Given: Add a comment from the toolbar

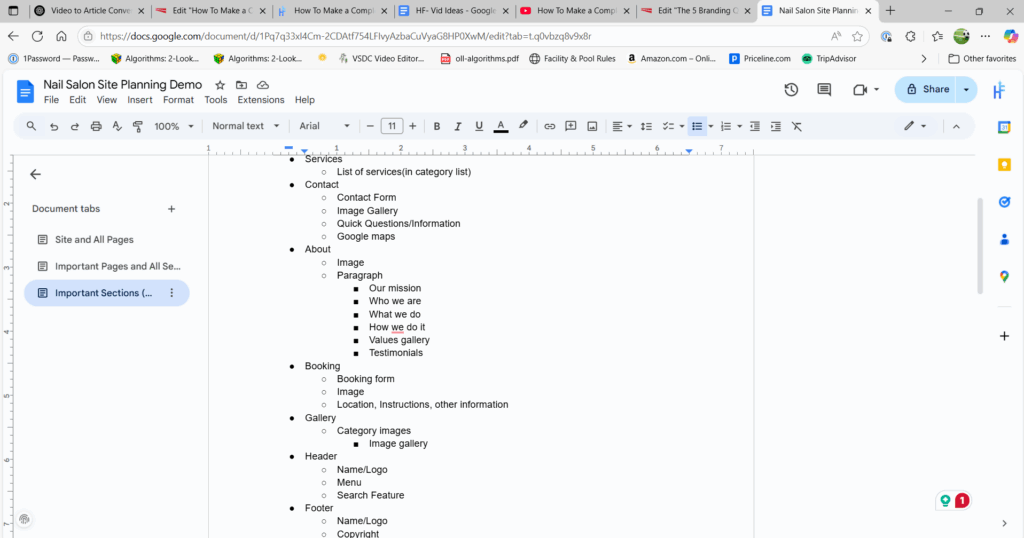Looking at the screenshot, I should tap(571, 127).
